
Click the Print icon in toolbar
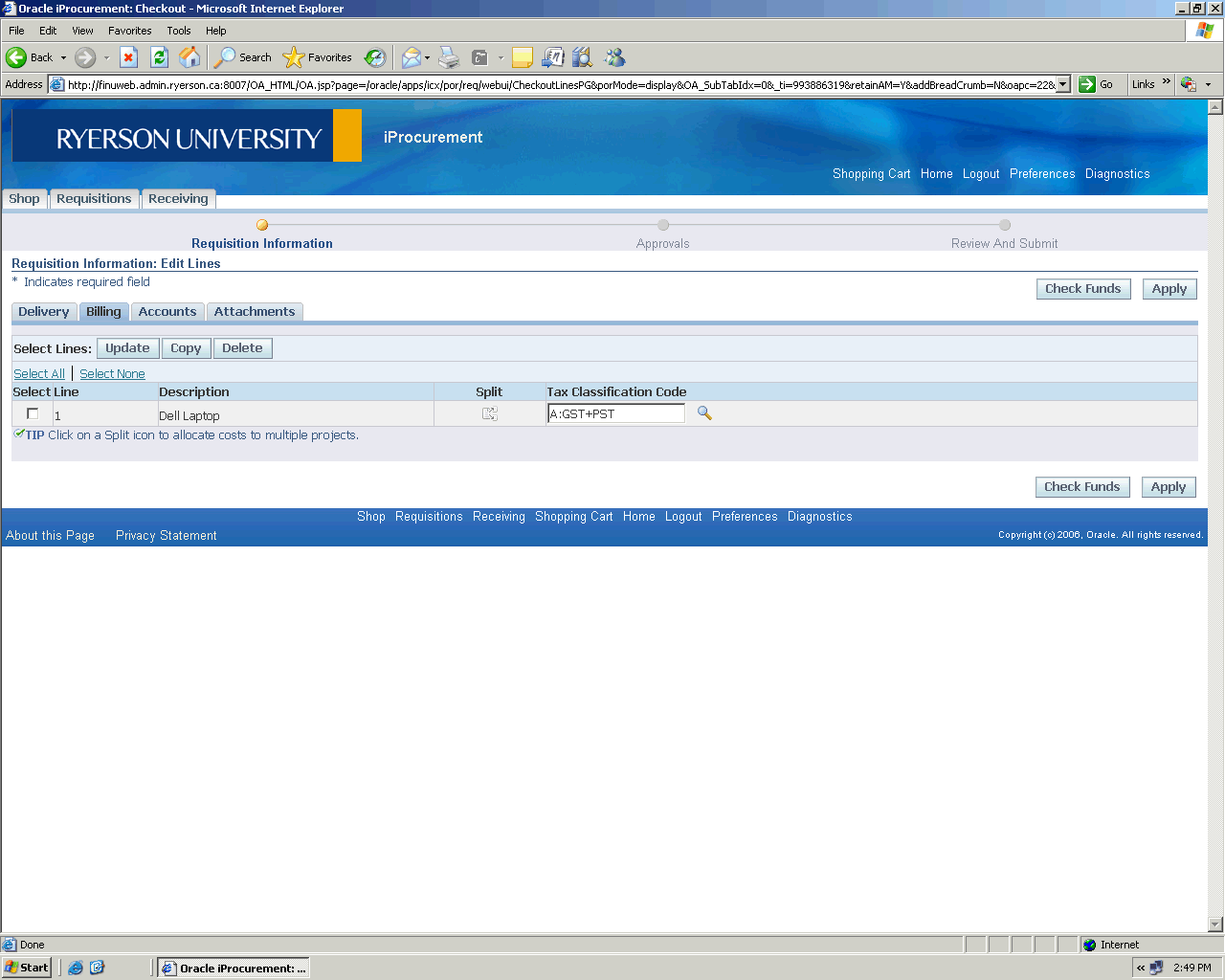click(449, 57)
